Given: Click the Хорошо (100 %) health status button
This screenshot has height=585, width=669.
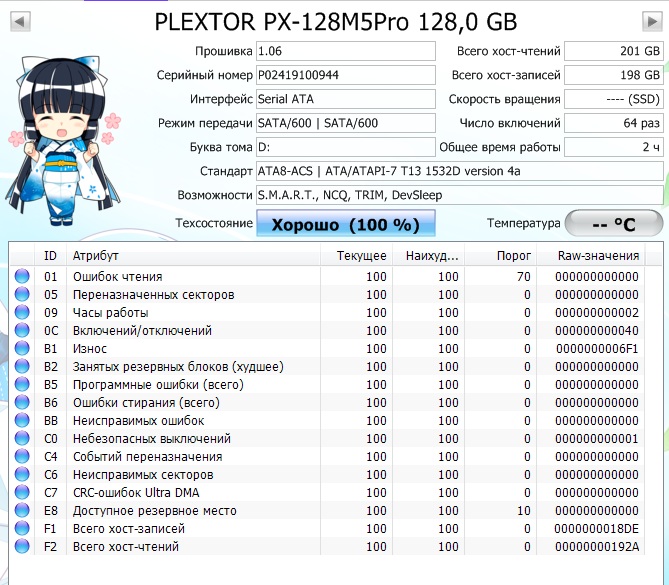Looking at the screenshot, I should click(x=346, y=223).
